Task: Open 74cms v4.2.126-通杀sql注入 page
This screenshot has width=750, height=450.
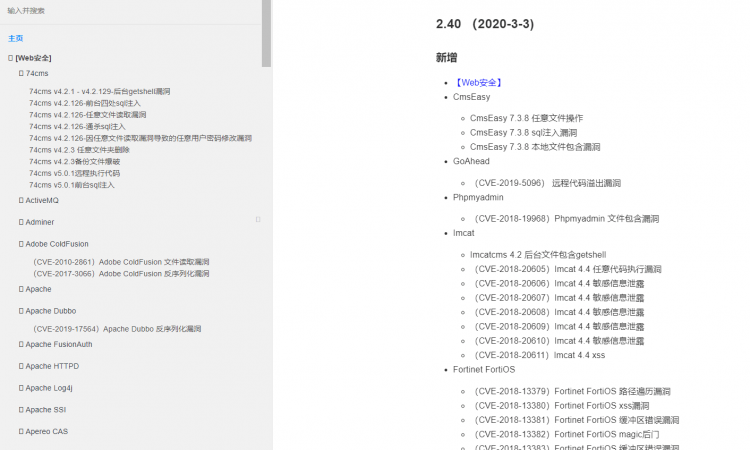Action: [x=77, y=127]
